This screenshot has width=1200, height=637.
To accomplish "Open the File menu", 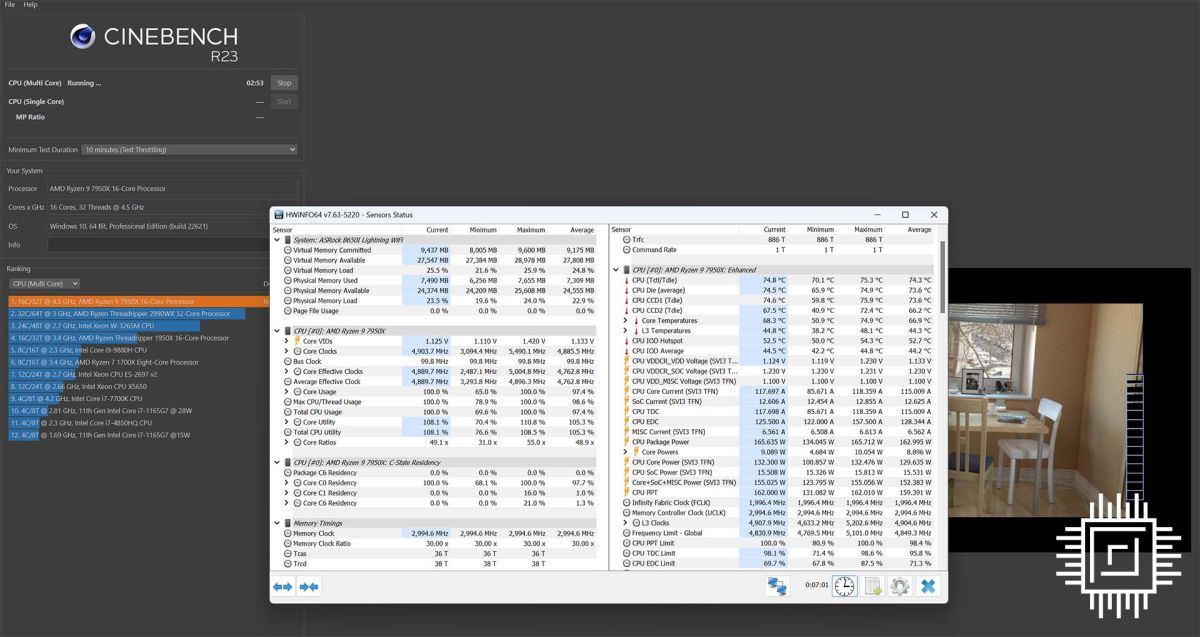I will 10,5.
